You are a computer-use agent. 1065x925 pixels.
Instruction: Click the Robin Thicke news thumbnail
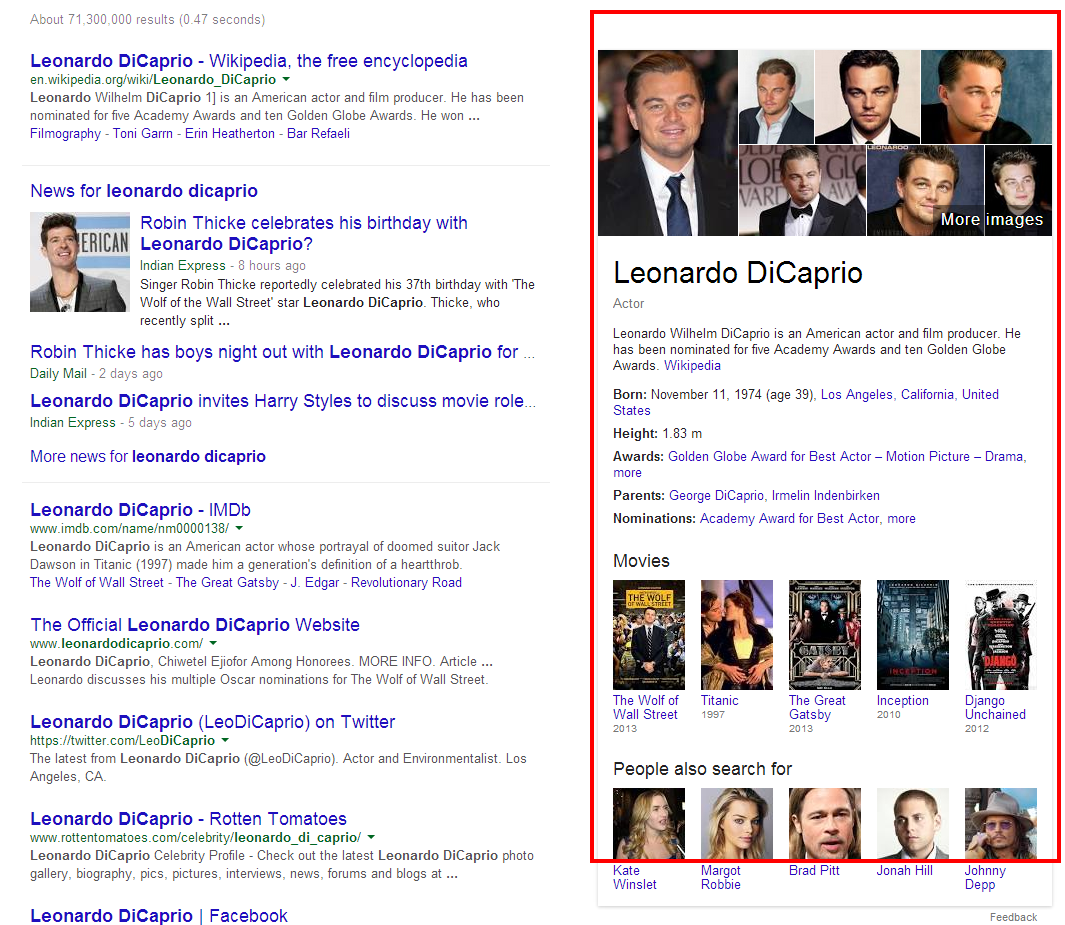pos(79,262)
